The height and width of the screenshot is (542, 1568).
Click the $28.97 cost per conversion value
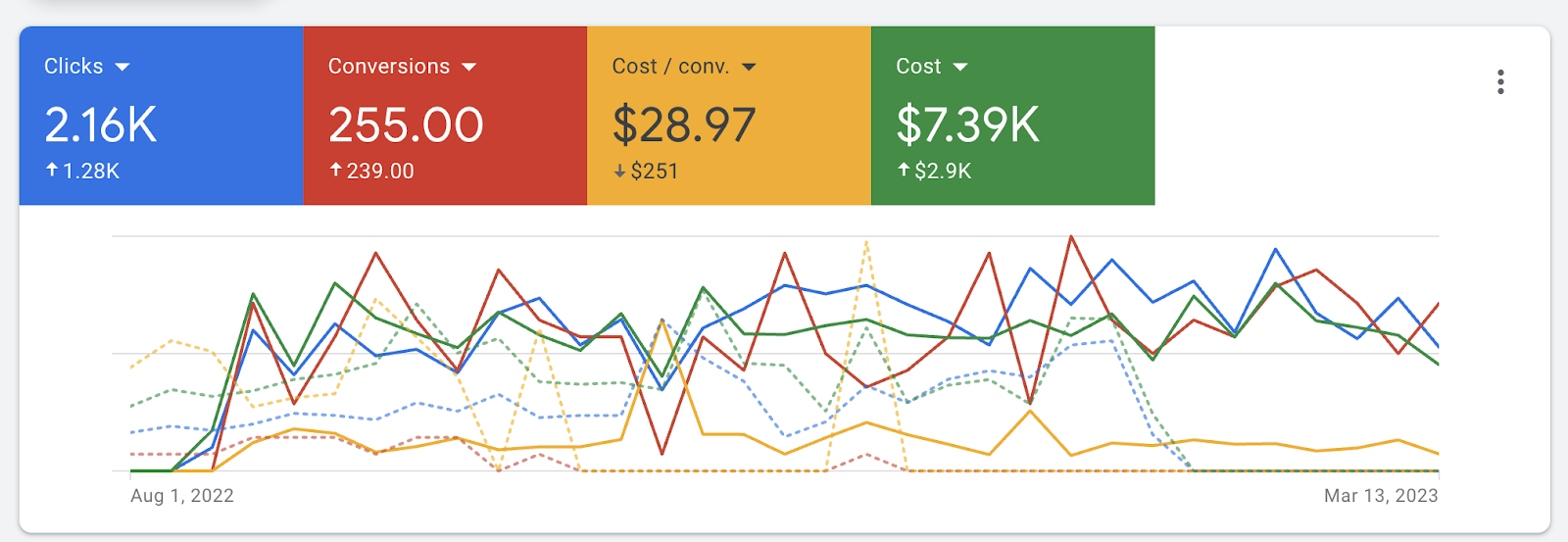click(x=684, y=125)
